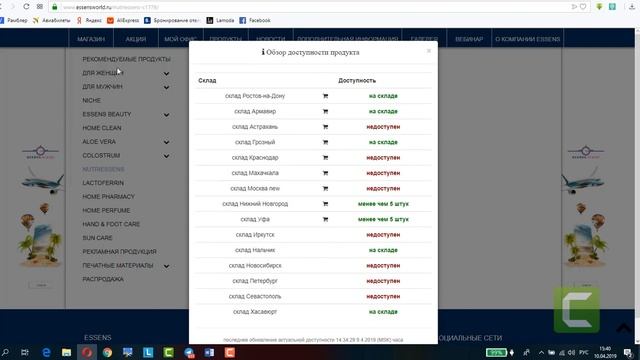Add to cart from склад Ростов-на-Дону
Image resolution: width=640 pixels, height=360 pixels.
click(x=325, y=96)
